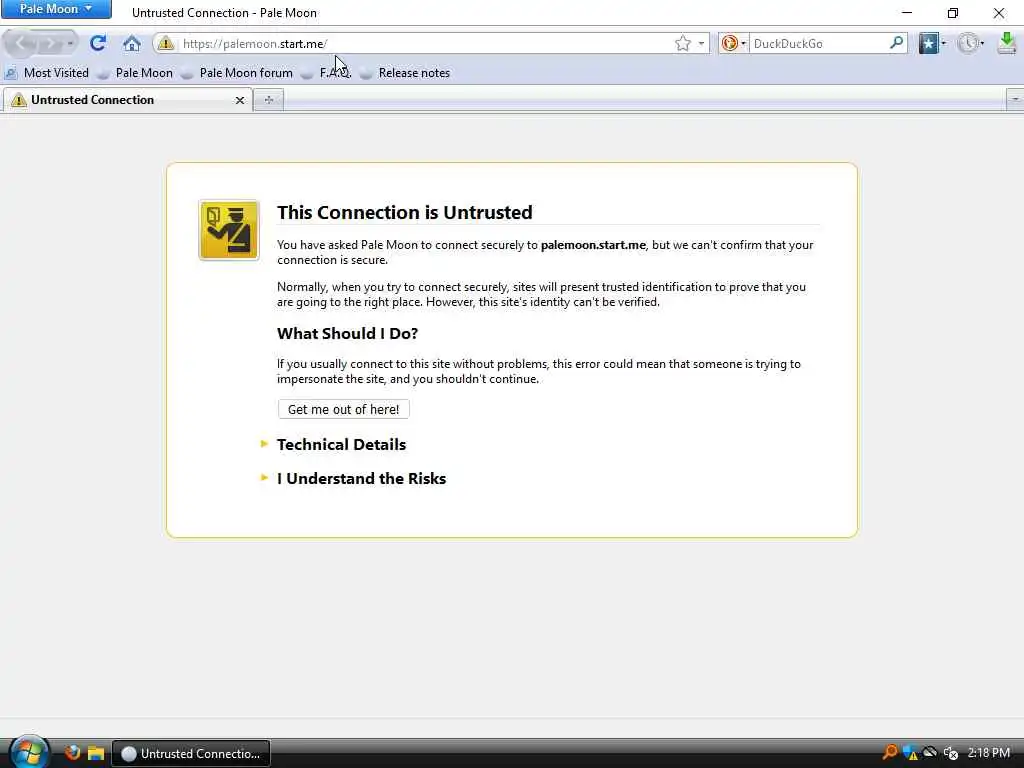Click the Forward navigation arrow

click(50, 44)
